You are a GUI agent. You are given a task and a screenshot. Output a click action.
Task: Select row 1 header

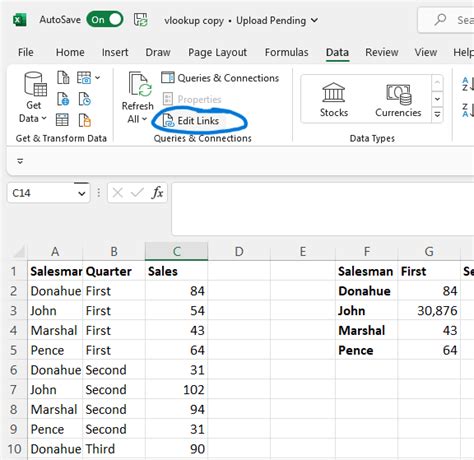pyautogui.click(x=14, y=271)
